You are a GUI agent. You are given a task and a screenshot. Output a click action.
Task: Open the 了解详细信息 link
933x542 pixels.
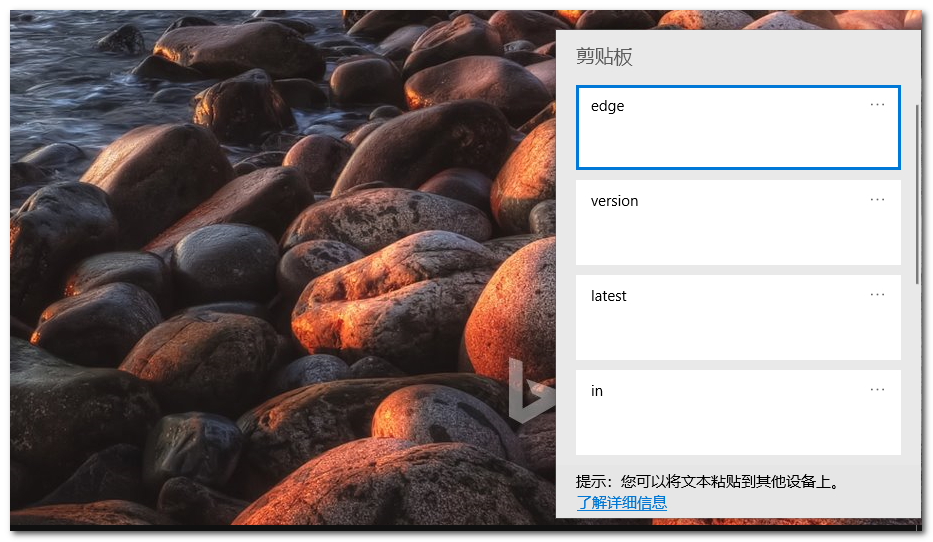point(621,503)
